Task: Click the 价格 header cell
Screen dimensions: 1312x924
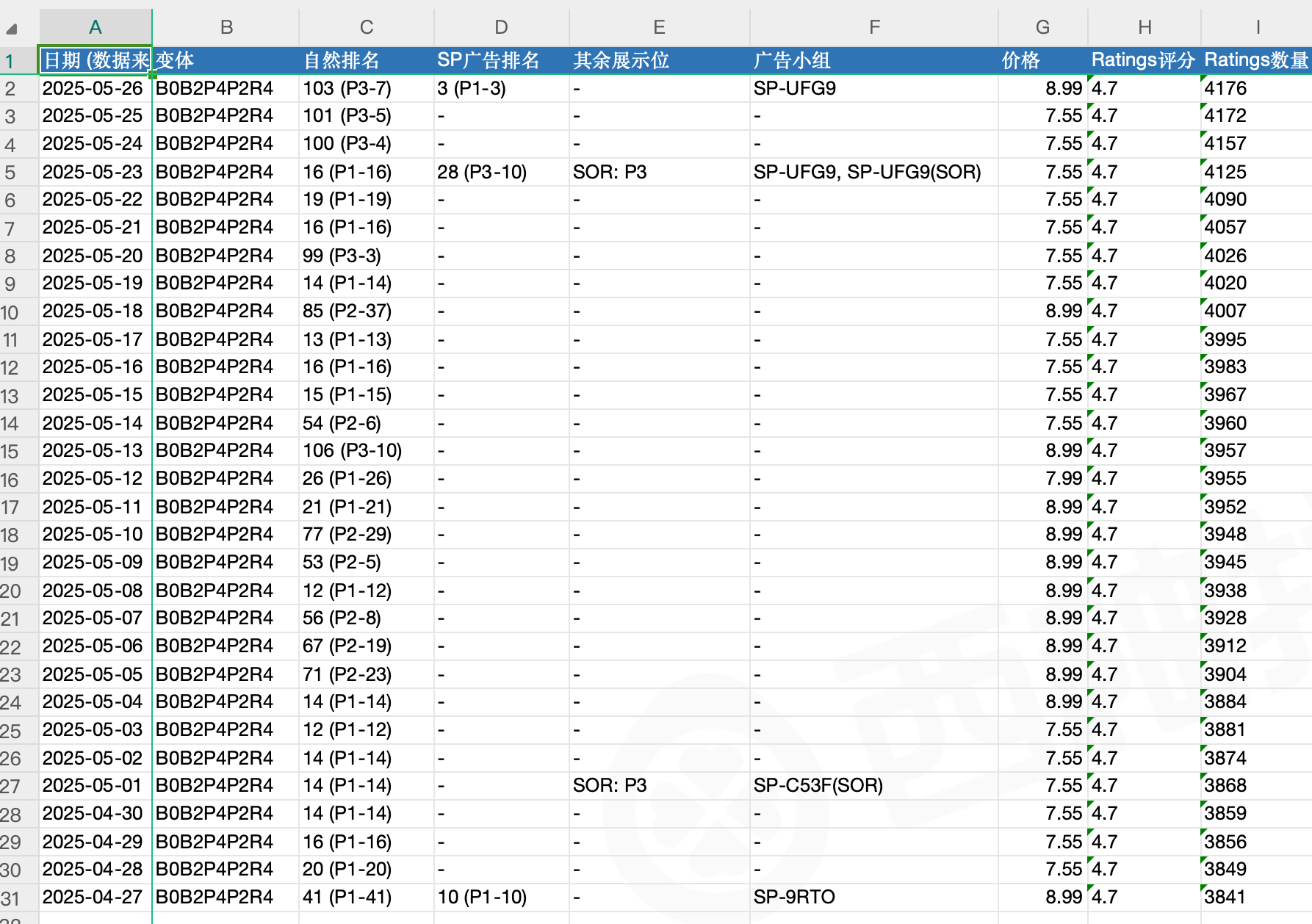Action: point(1043,60)
